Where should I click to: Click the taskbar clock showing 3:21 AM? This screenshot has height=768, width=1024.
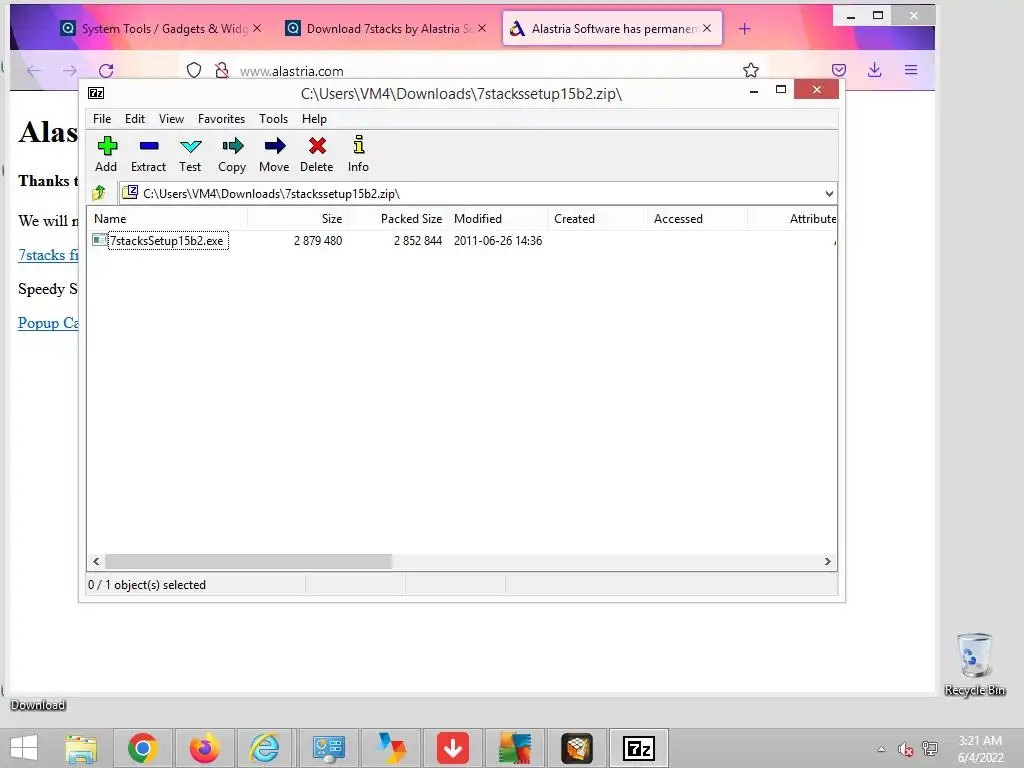pyautogui.click(x=980, y=749)
